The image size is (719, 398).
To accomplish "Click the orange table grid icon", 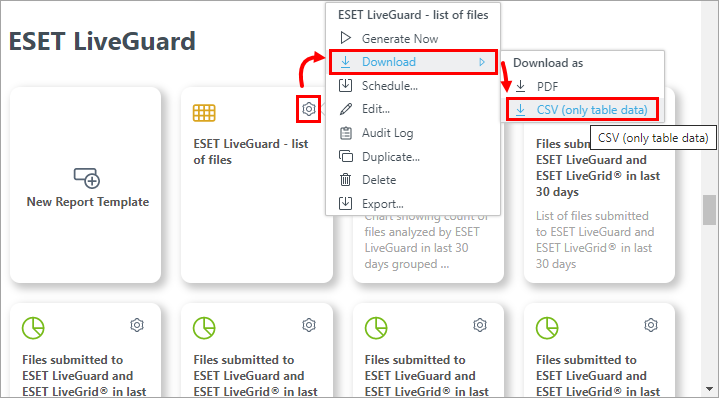I will coord(204,112).
